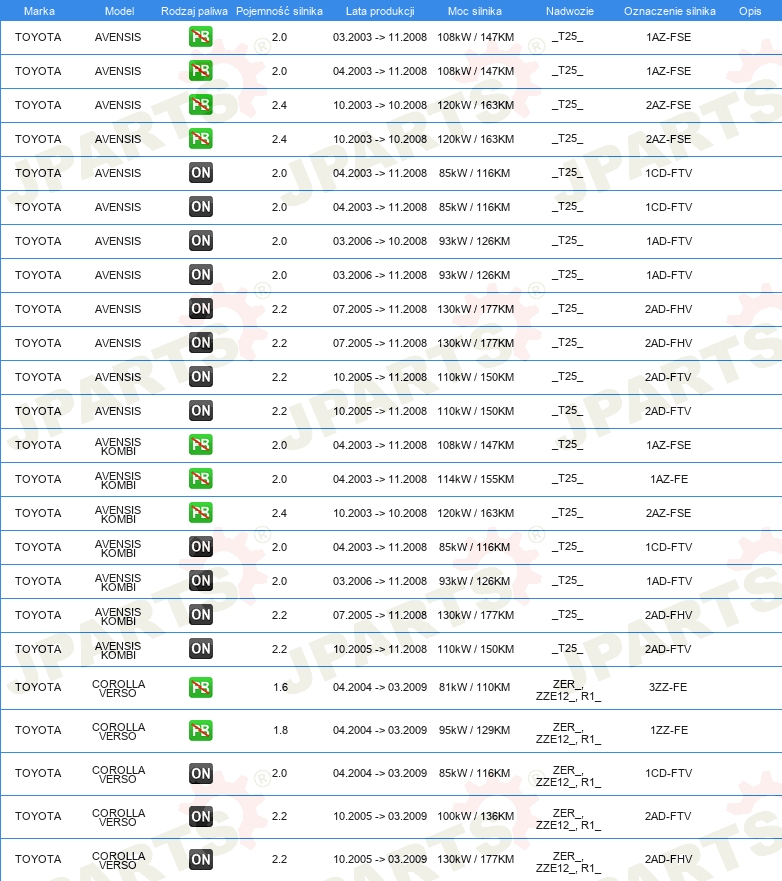Select 85kW / 116KM in Corolla Verso row
The width and height of the screenshot is (782, 881).
click(475, 773)
